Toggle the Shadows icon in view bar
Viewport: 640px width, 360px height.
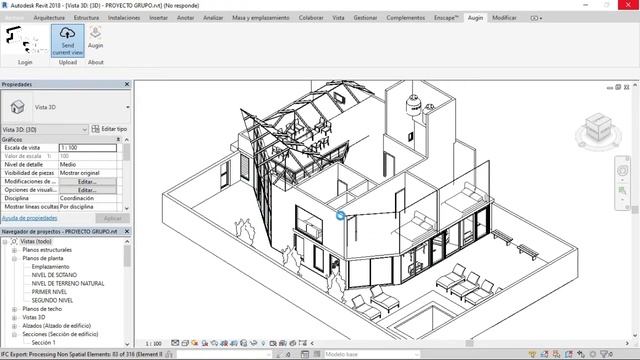(204, 343)
